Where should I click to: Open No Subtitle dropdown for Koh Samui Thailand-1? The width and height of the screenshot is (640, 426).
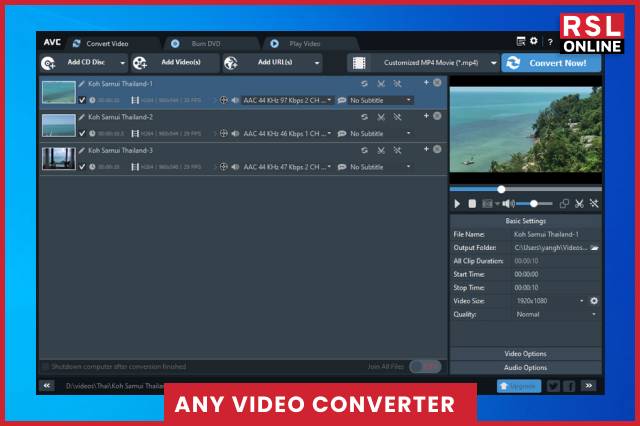coord(380,100)
